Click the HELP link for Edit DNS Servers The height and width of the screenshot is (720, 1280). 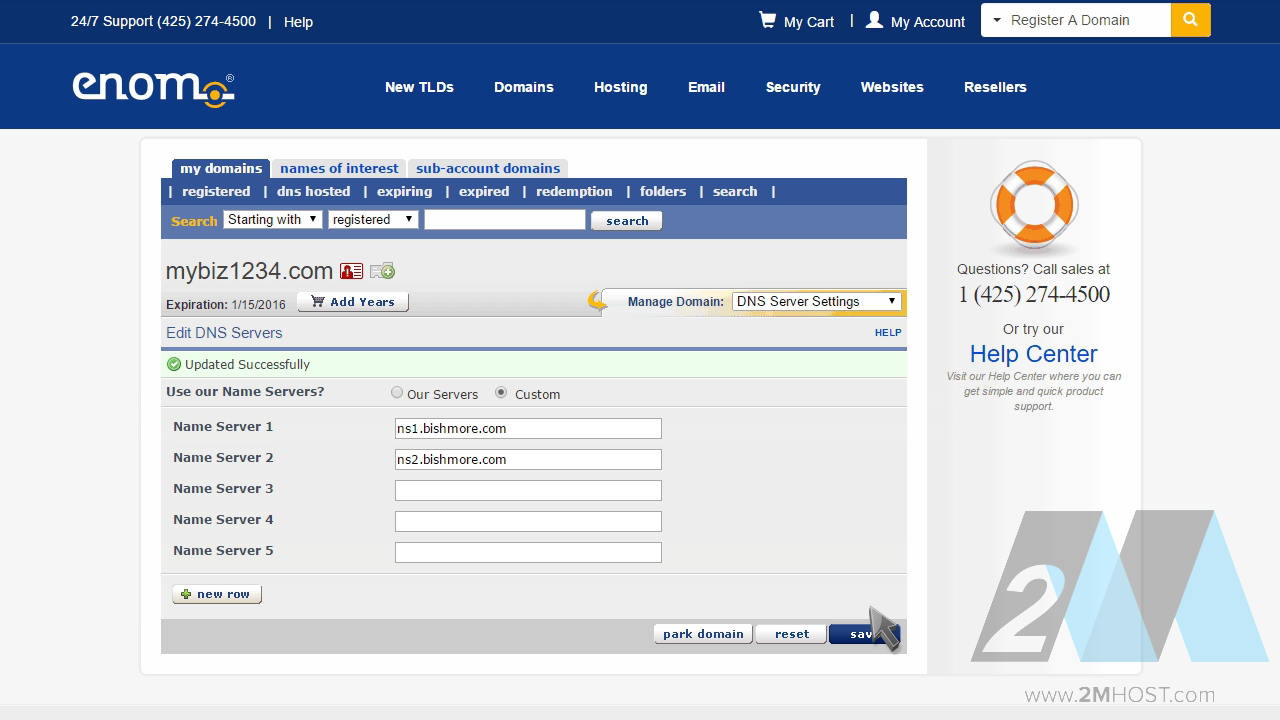pyautogui.click(x=888, y=332)
